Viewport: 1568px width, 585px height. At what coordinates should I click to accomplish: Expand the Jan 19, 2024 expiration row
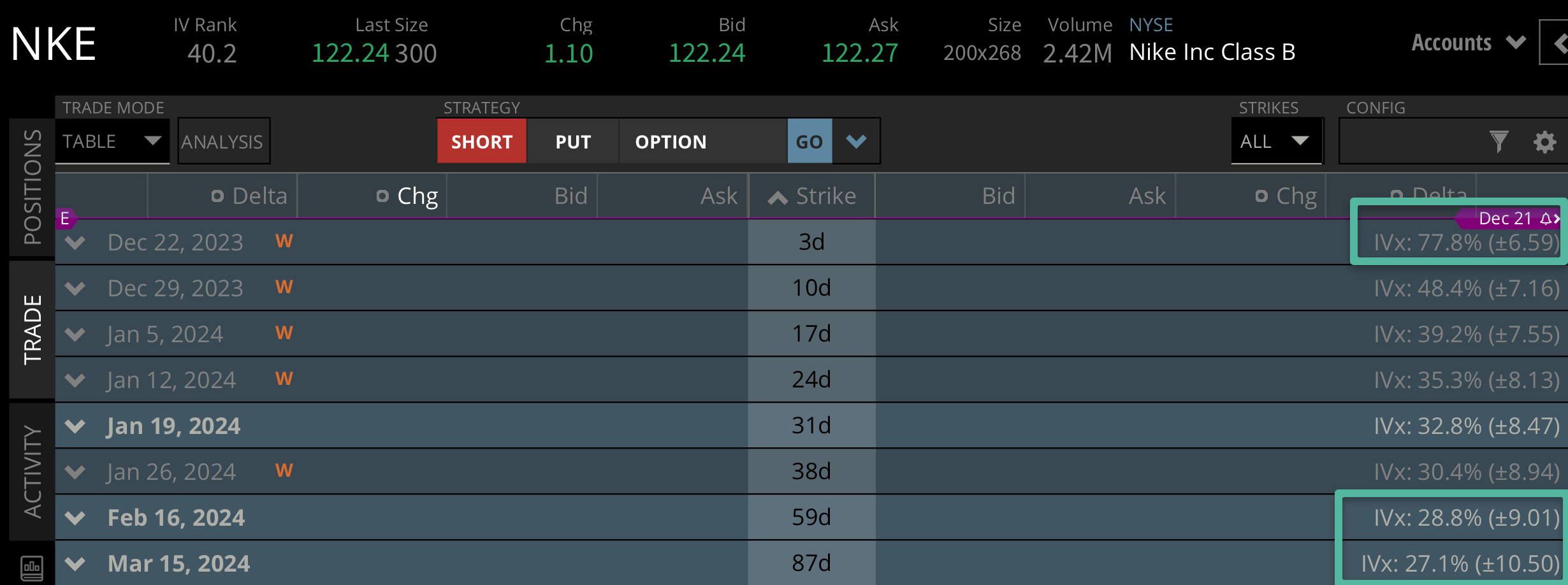75,426
